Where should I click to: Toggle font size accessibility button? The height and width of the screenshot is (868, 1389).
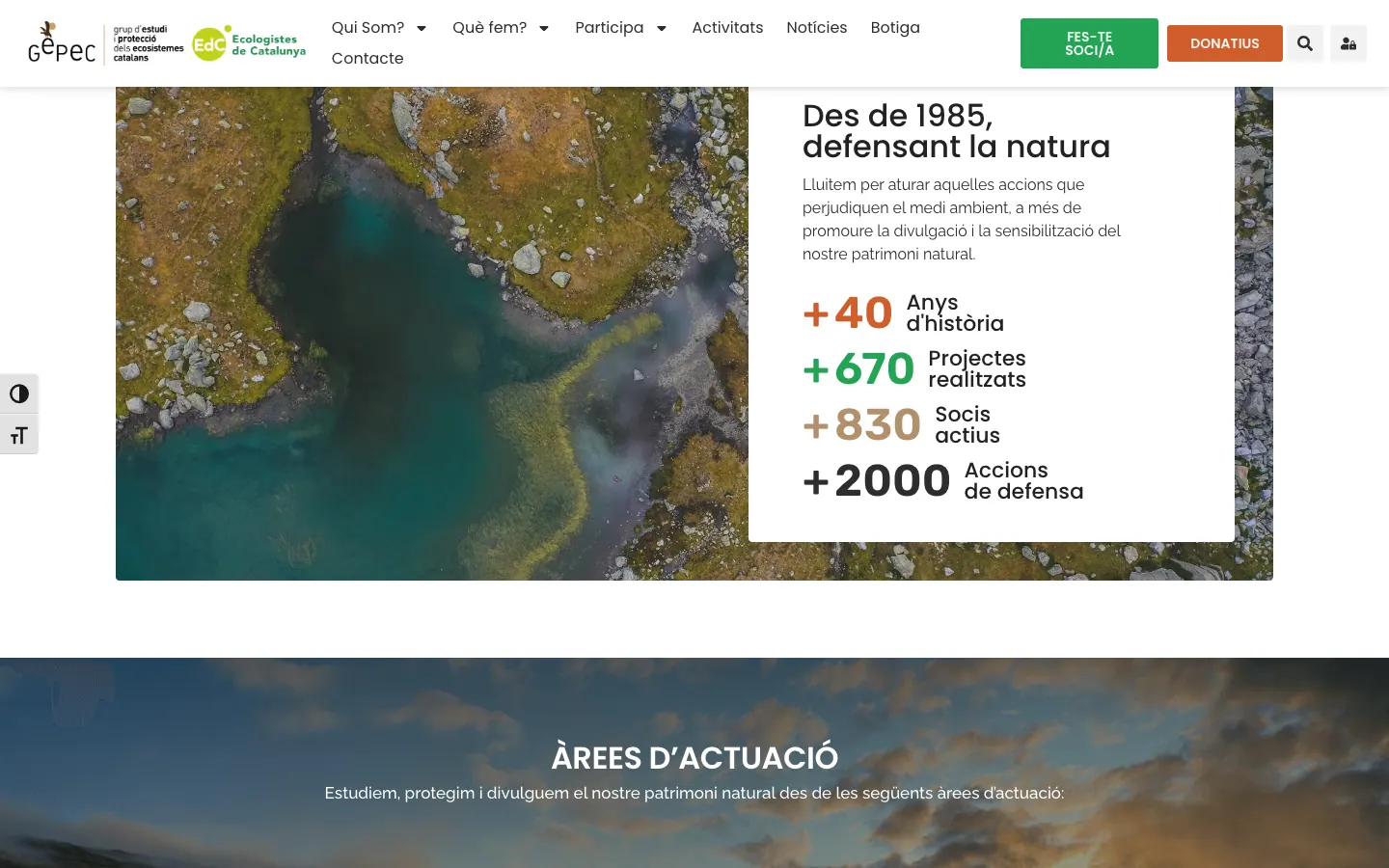pos(19,435)
